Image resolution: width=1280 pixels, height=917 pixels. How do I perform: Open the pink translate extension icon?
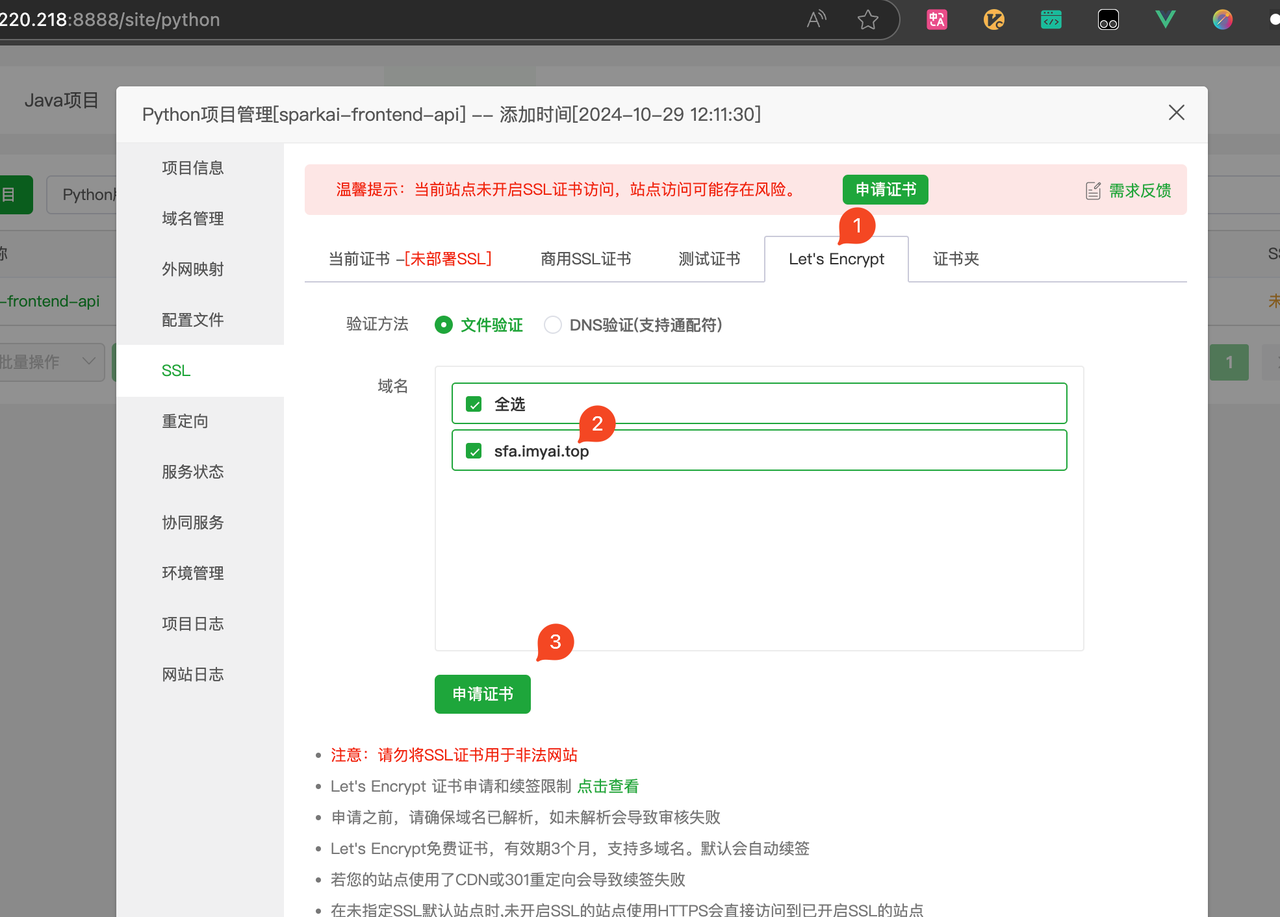(x=937, y=19)
